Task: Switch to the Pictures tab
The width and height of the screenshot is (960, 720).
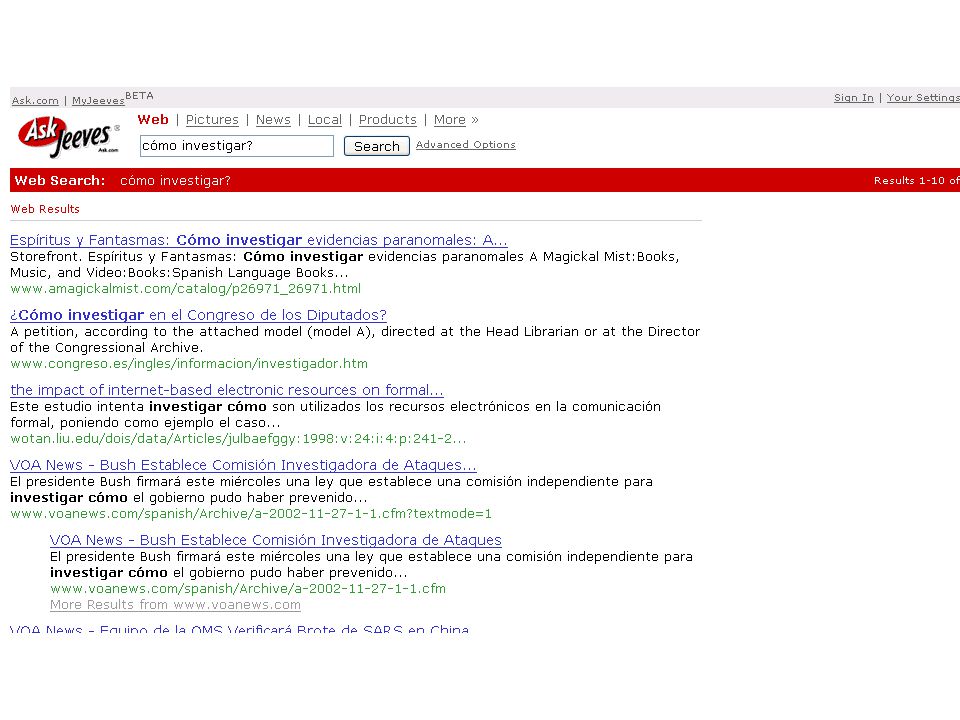Action: (x=212, y=119)
